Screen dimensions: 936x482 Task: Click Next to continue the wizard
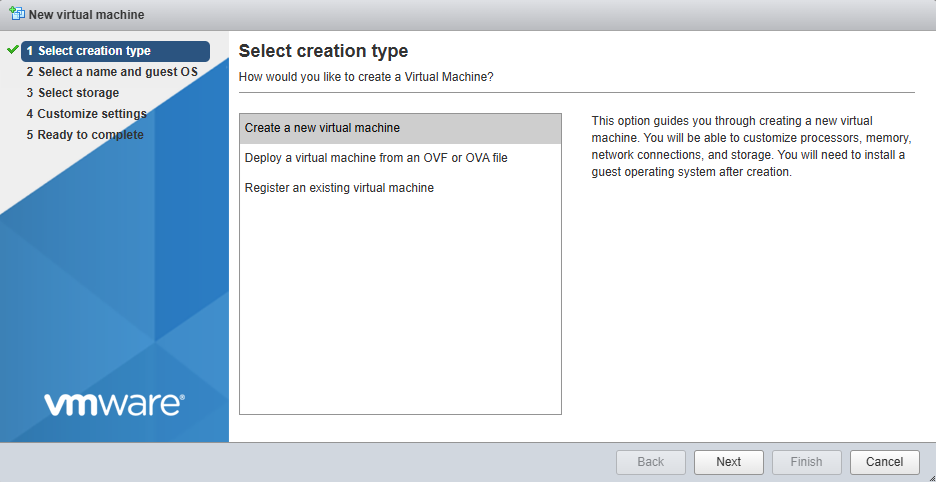[729, 462]
